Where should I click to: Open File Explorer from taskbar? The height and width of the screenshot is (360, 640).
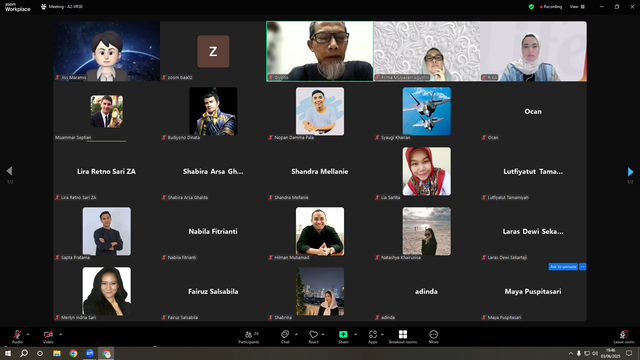pos(57,353)
